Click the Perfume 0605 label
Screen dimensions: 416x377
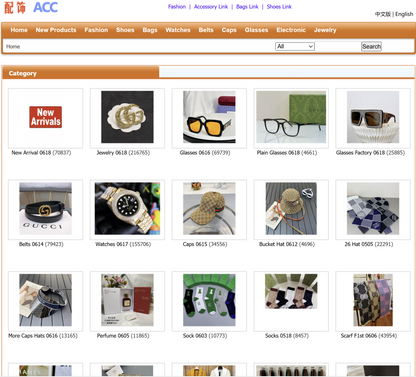(123, 336)
